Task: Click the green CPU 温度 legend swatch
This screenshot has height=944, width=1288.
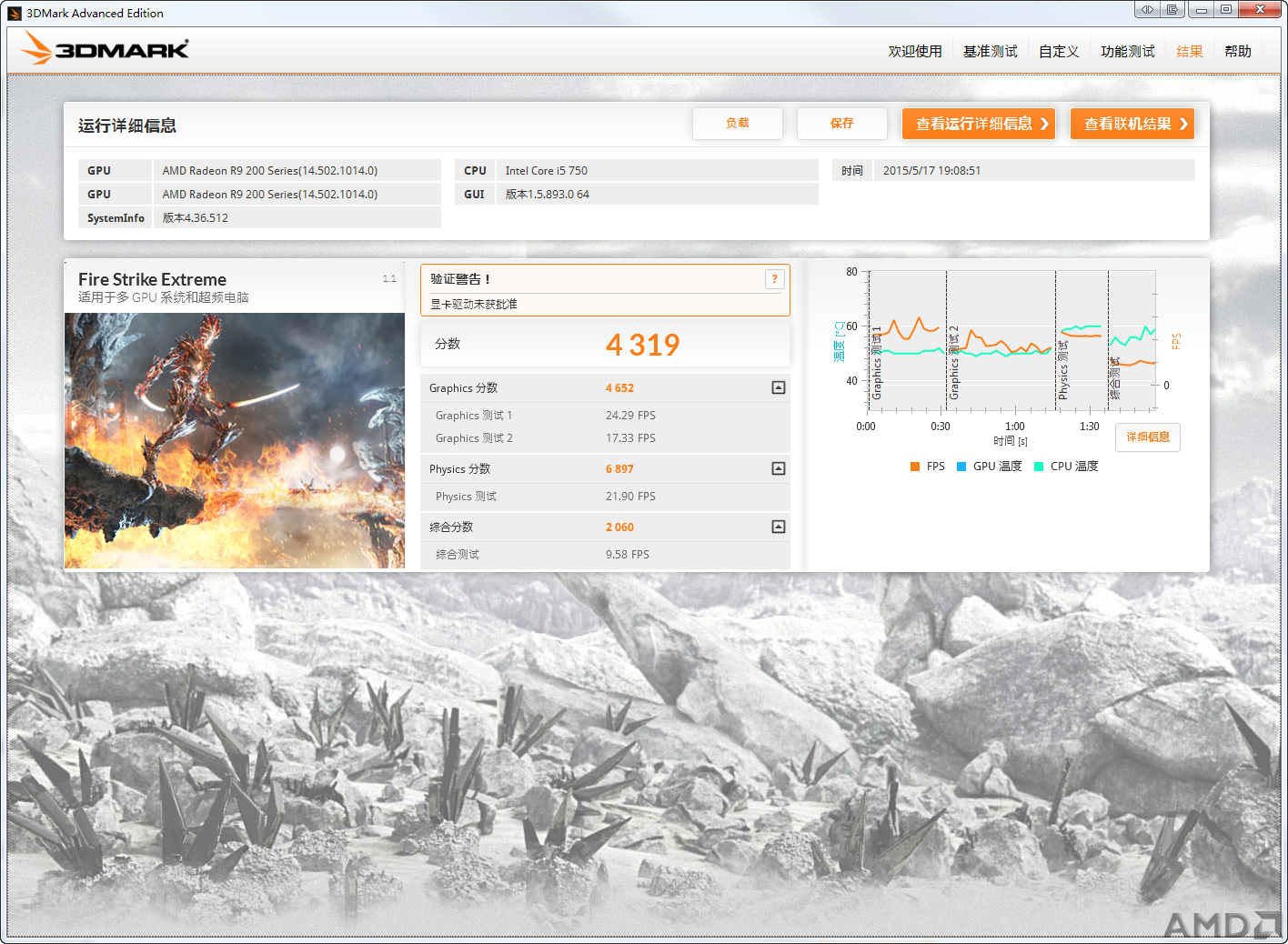Action: 1039,467
